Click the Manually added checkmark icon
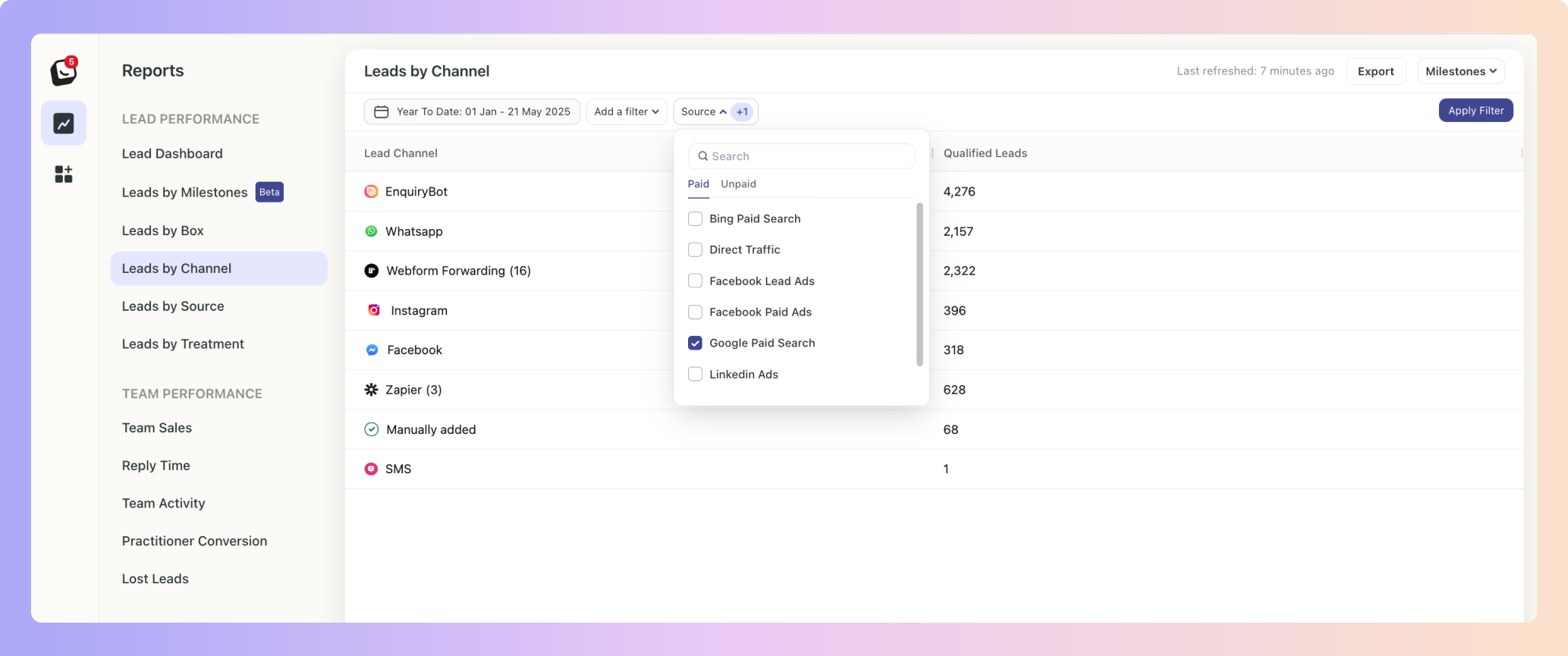The width and height of the screenshot is (1568, 656). pyautogui.click(x=371, y=429)
